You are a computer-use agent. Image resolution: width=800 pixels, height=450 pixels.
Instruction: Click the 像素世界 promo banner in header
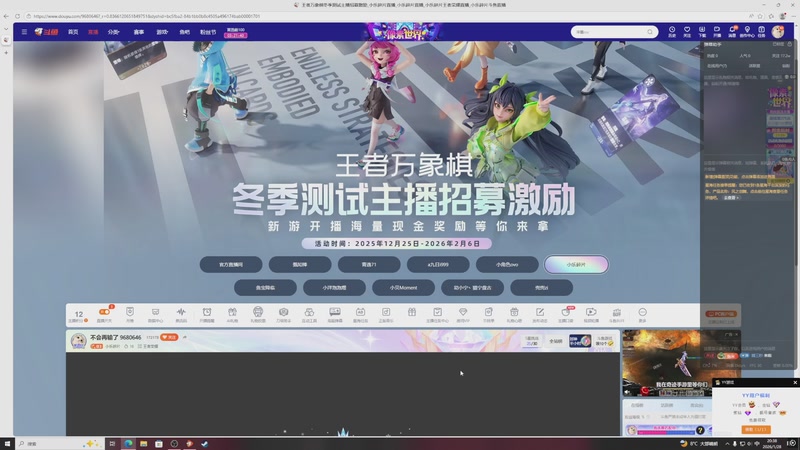(x=403, y=32)
